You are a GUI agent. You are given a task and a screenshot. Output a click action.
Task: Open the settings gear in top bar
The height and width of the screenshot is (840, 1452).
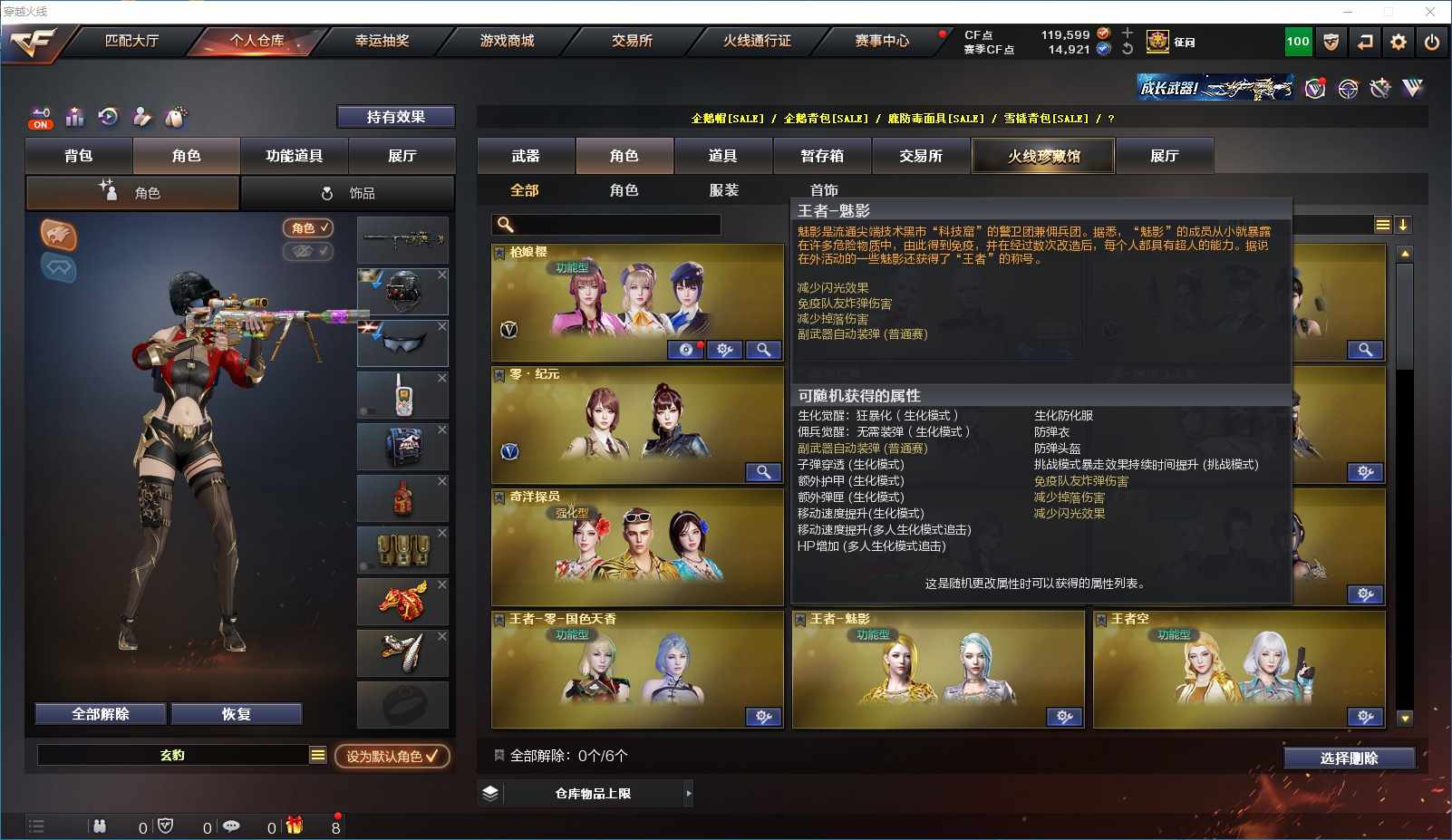[x=1399, y=42]
